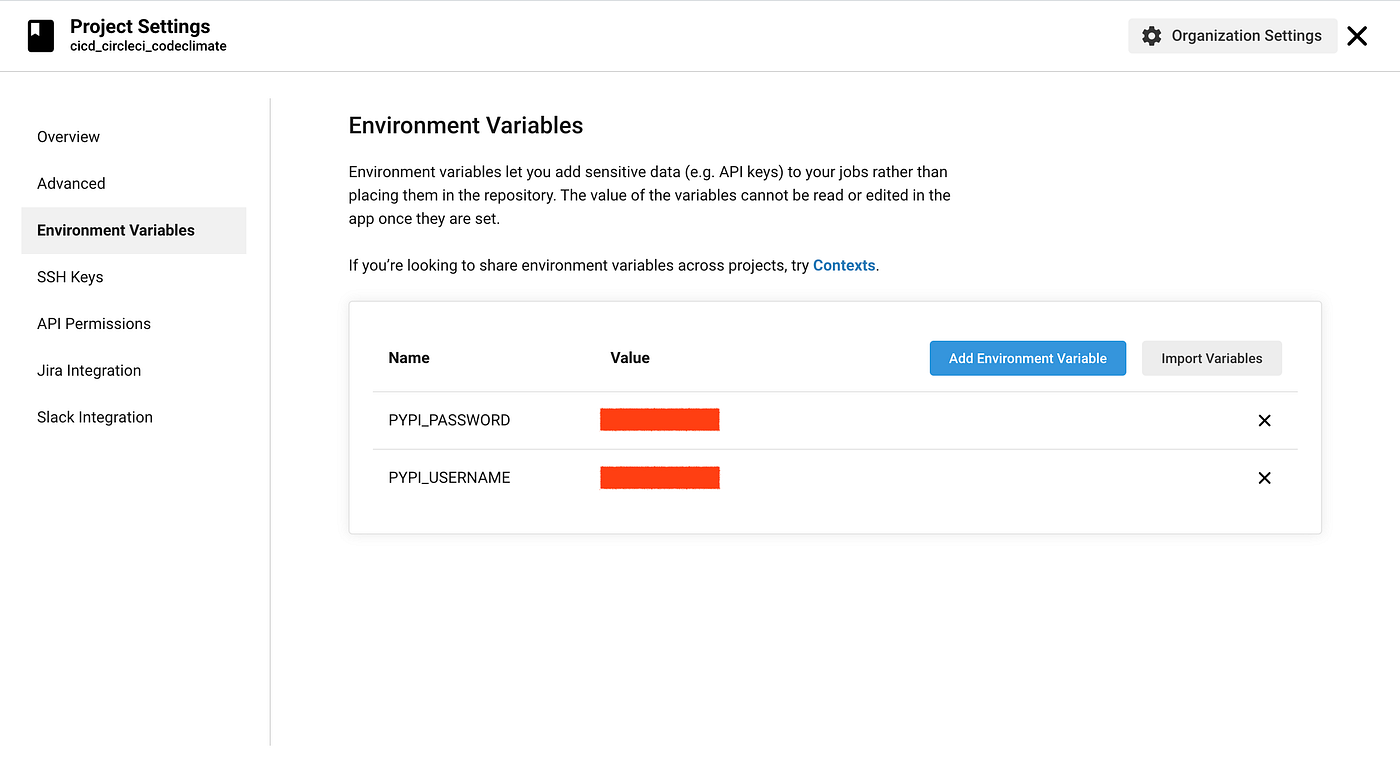Switch to the SSH Keys section
1400x769 pixels.
[x=70, y=276]
